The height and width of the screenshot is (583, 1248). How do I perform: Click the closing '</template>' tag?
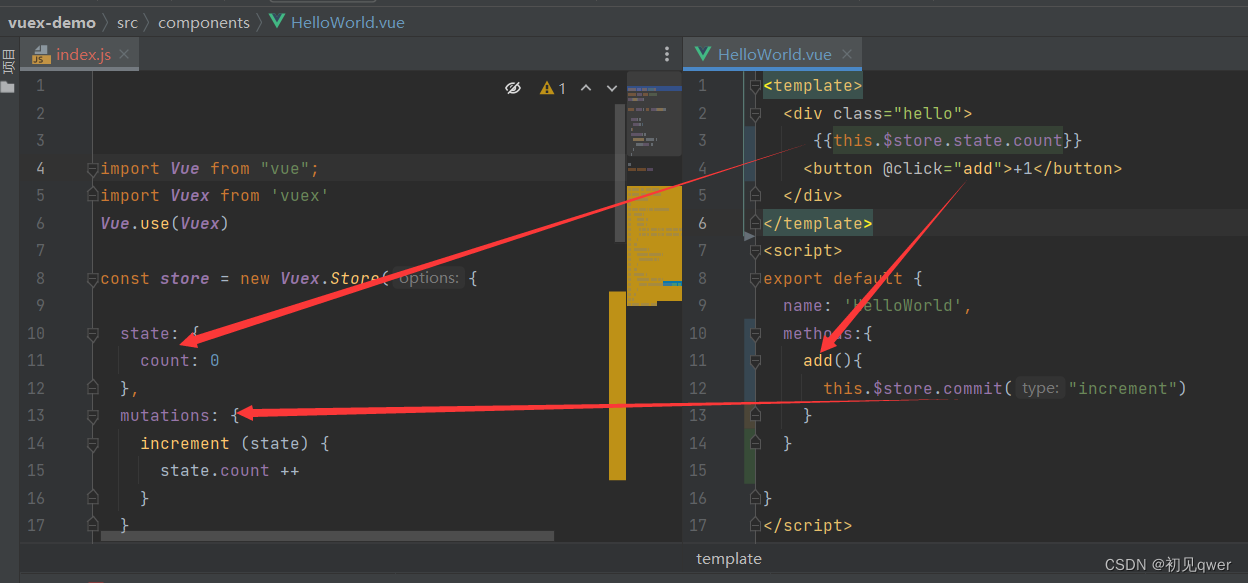818,223
